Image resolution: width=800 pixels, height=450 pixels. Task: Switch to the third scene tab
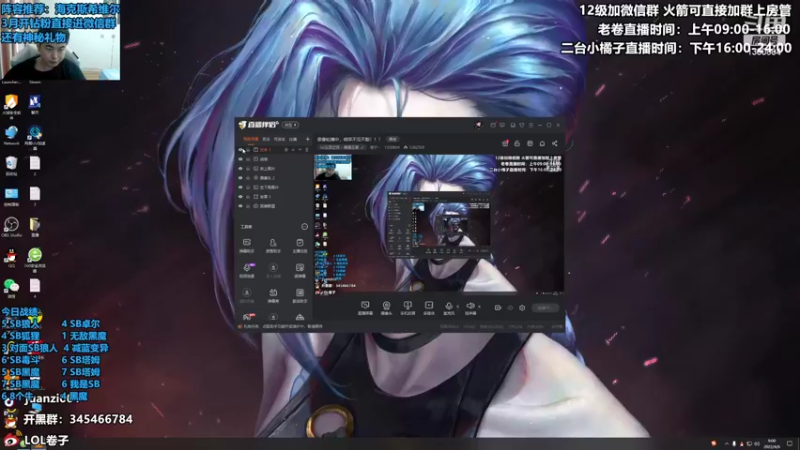coord(280,139)
